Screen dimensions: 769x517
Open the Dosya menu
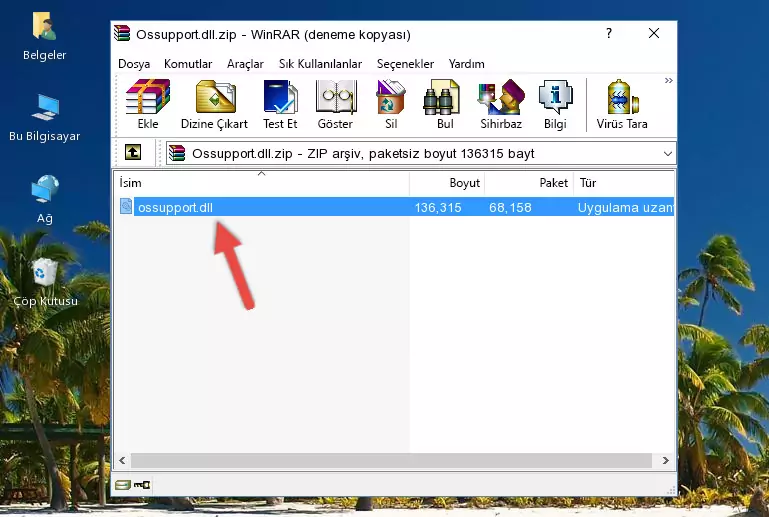point(134,64)
